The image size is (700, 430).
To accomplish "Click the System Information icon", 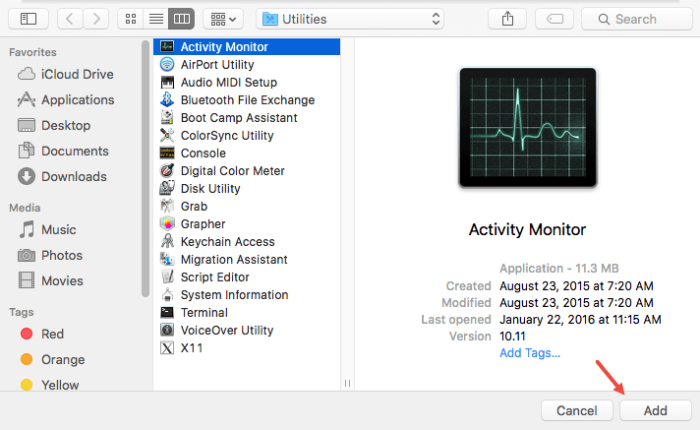I will click(x=167, y=295).
